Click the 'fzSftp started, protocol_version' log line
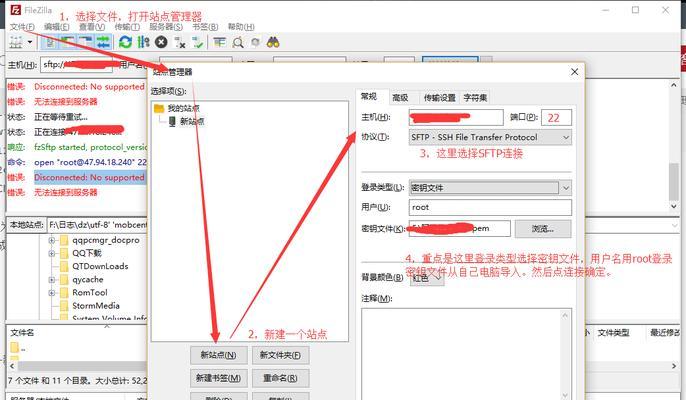The width and height of the screenshot is (686, 400). [x=90, y=147]
